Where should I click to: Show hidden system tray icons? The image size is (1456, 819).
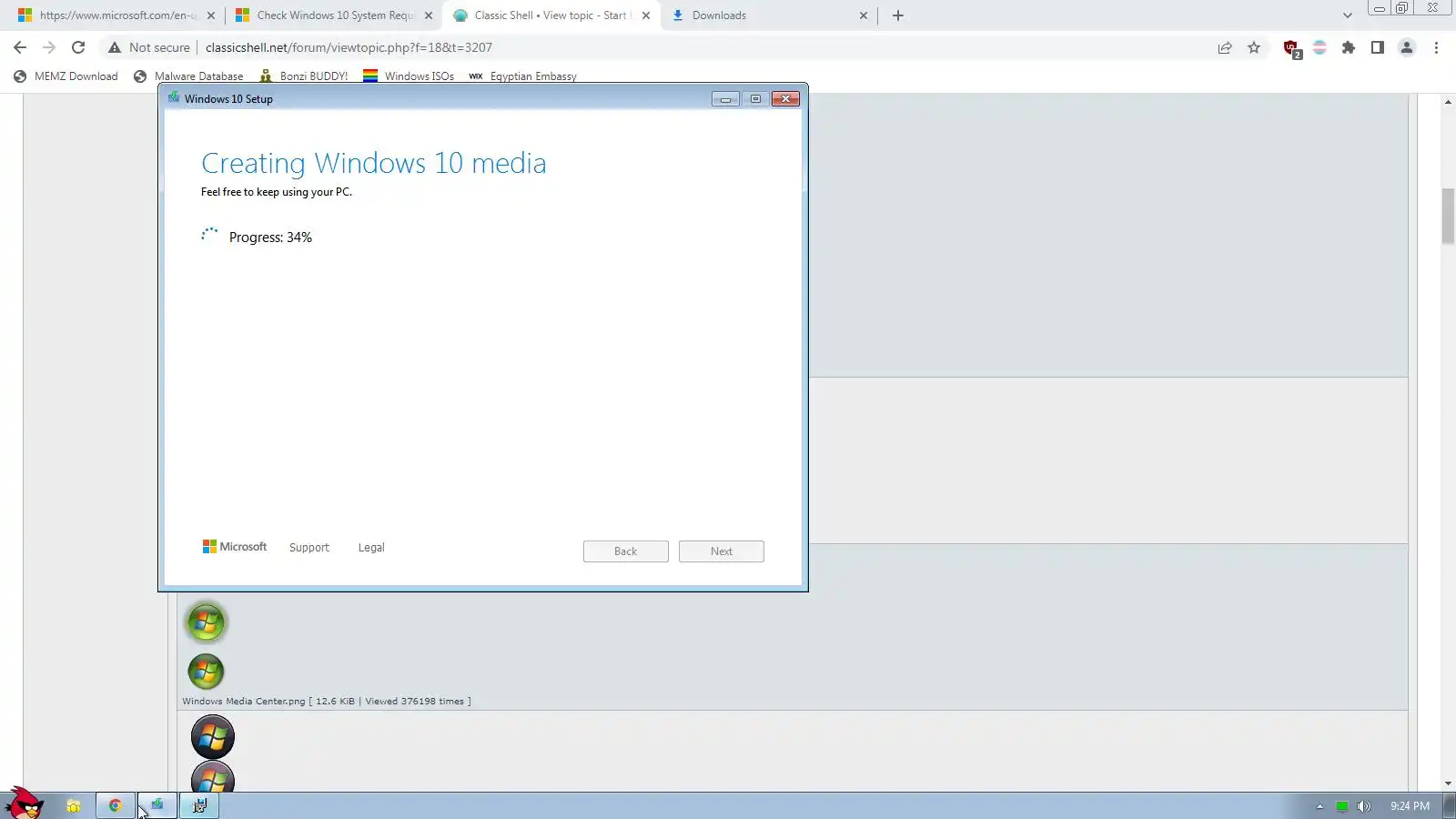(x=1319, y=806)
